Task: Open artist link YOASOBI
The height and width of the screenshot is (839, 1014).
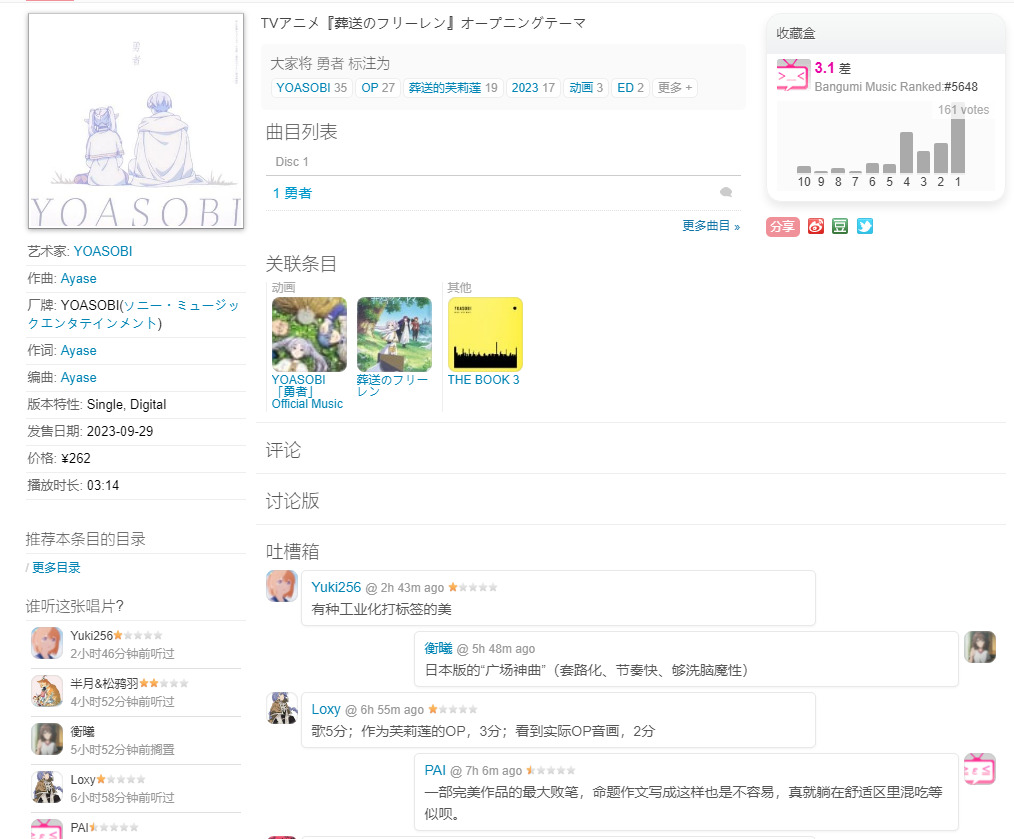Action: pos(103,251)
